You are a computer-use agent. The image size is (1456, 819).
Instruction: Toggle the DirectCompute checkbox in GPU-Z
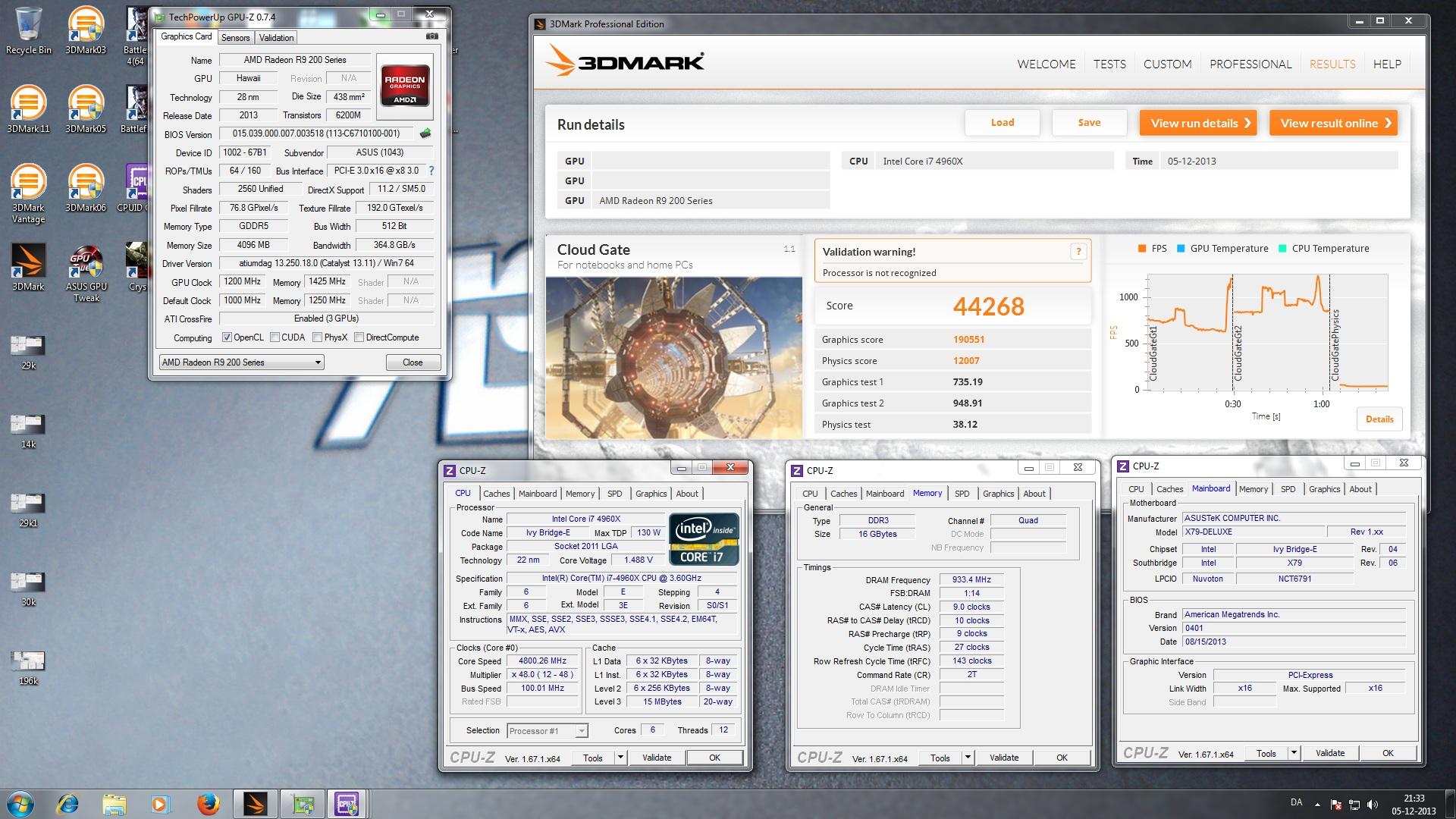[x=359, y=337]
